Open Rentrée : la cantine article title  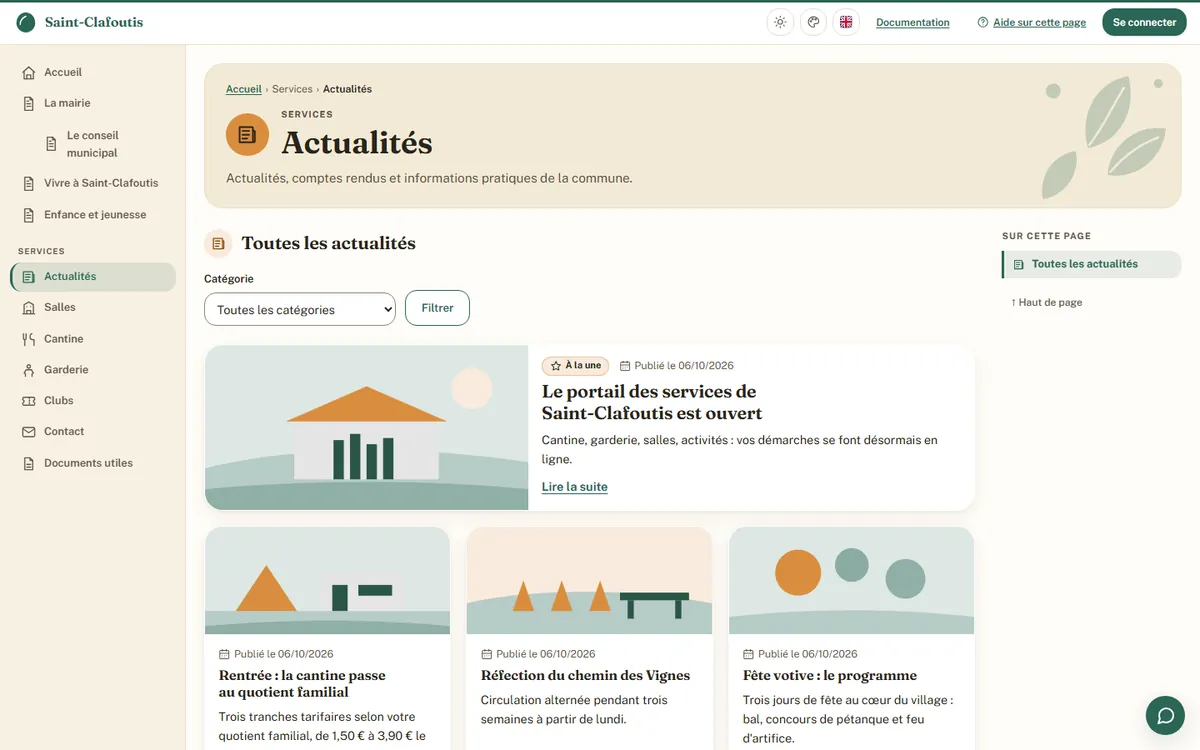click(x=302, y=684)
